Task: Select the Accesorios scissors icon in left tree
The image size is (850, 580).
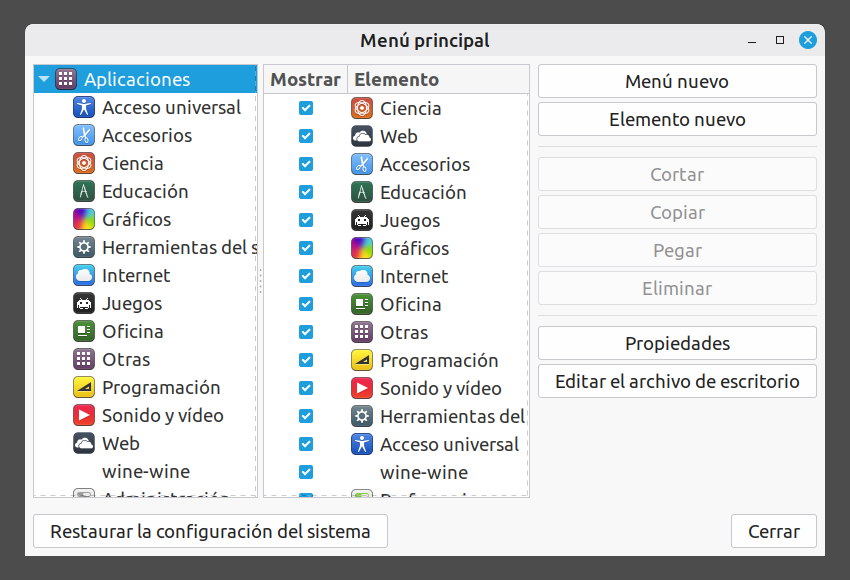Action: pyautogui.click(x=84, y=136)
